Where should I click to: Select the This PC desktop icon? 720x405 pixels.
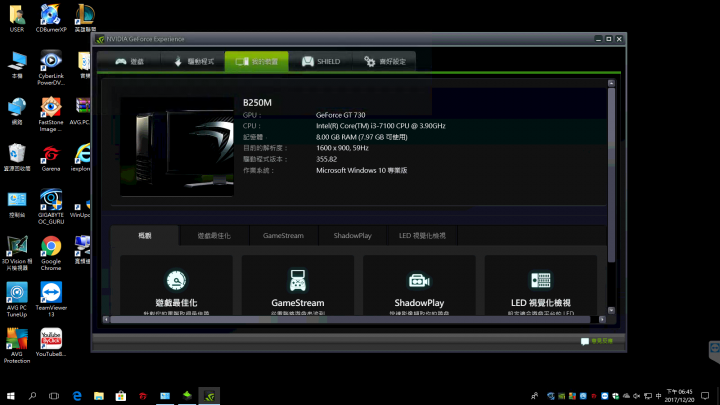pos(17,65)
